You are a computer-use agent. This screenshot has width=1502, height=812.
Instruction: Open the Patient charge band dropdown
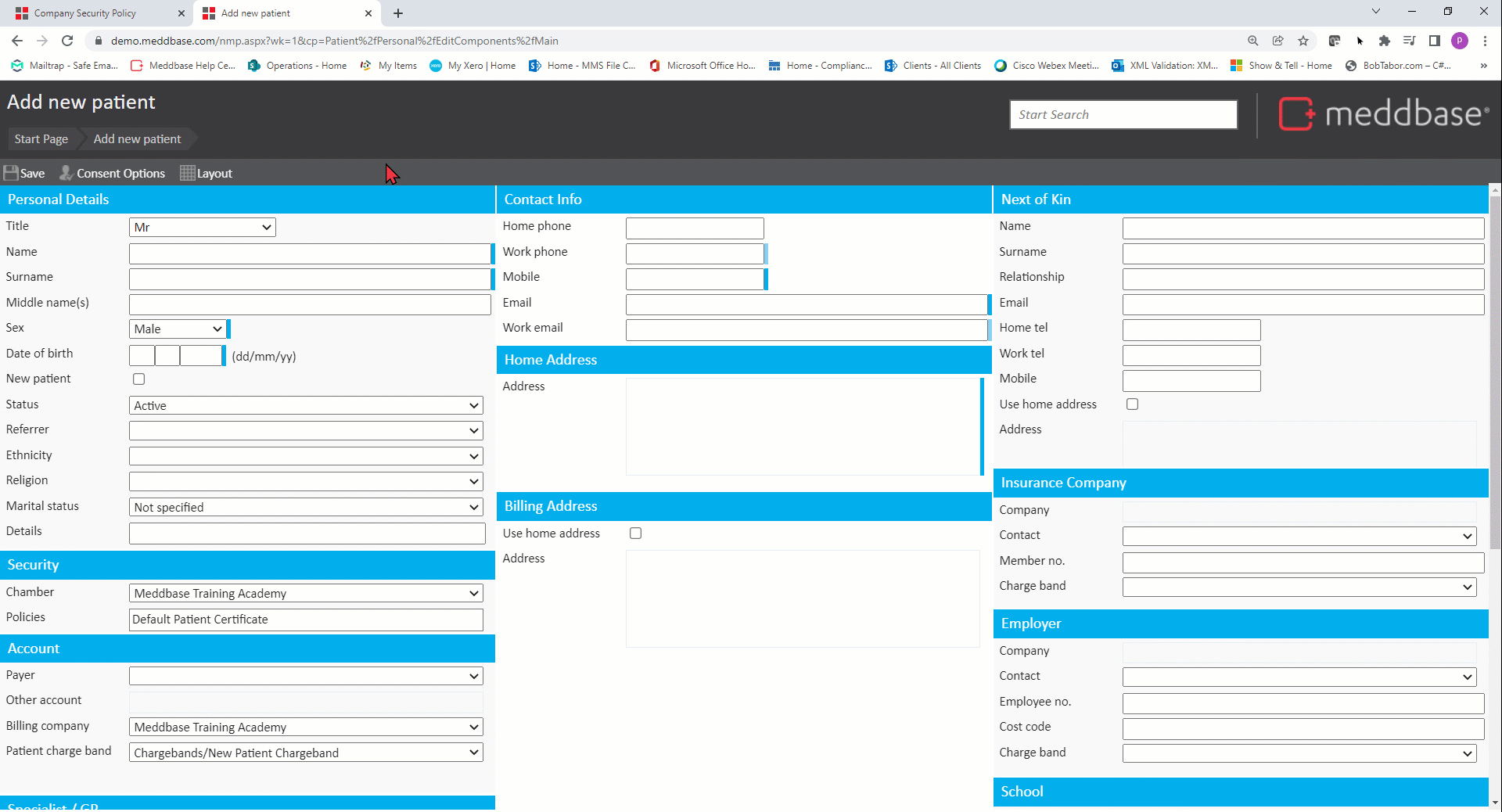306,753
